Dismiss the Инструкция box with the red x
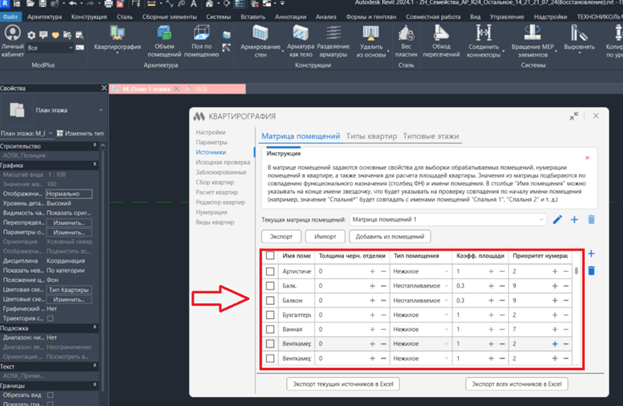The height and width of the screenshot is (406, 623). point(587,158)
